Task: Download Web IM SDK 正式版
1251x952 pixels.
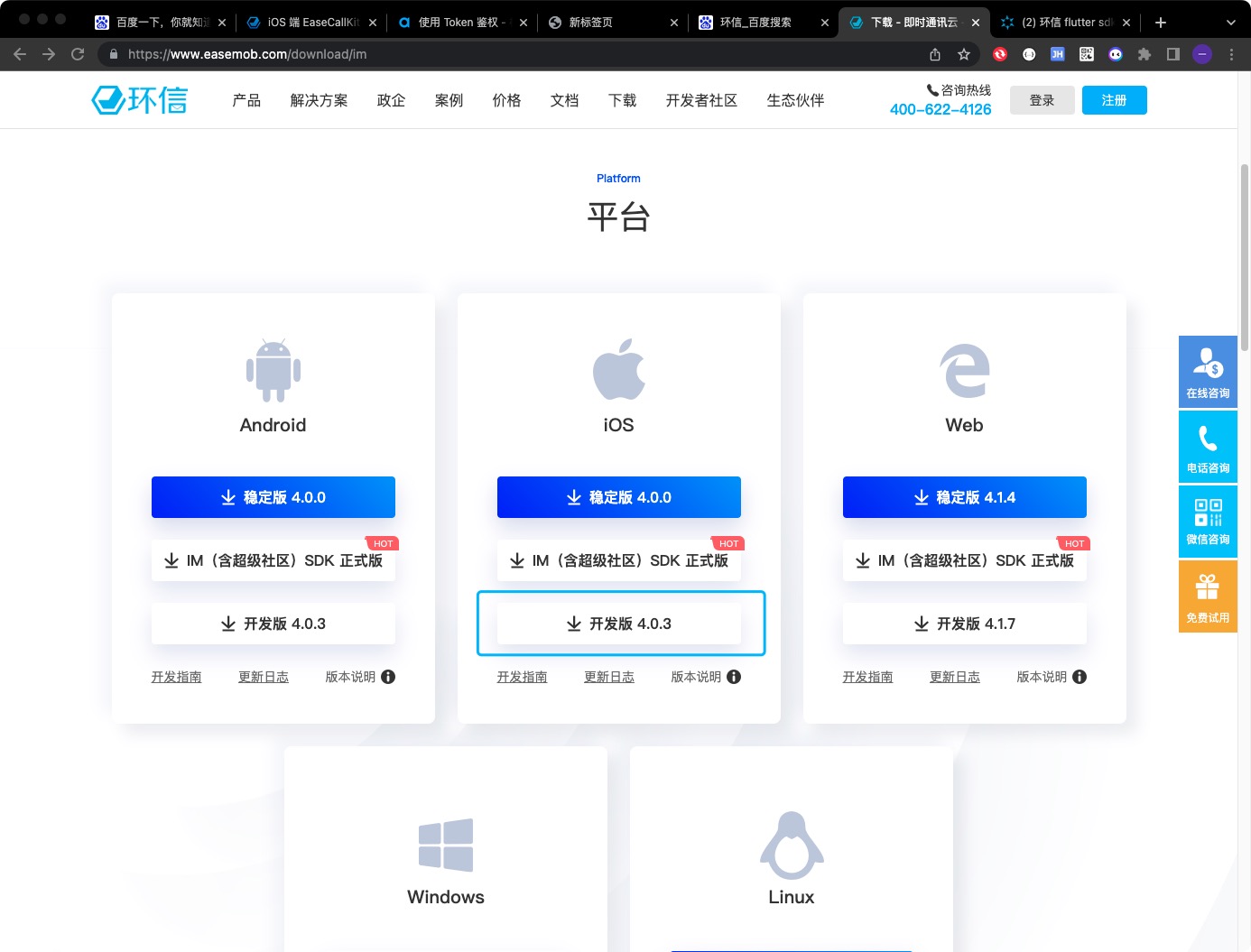Action: tap(965, 560)
